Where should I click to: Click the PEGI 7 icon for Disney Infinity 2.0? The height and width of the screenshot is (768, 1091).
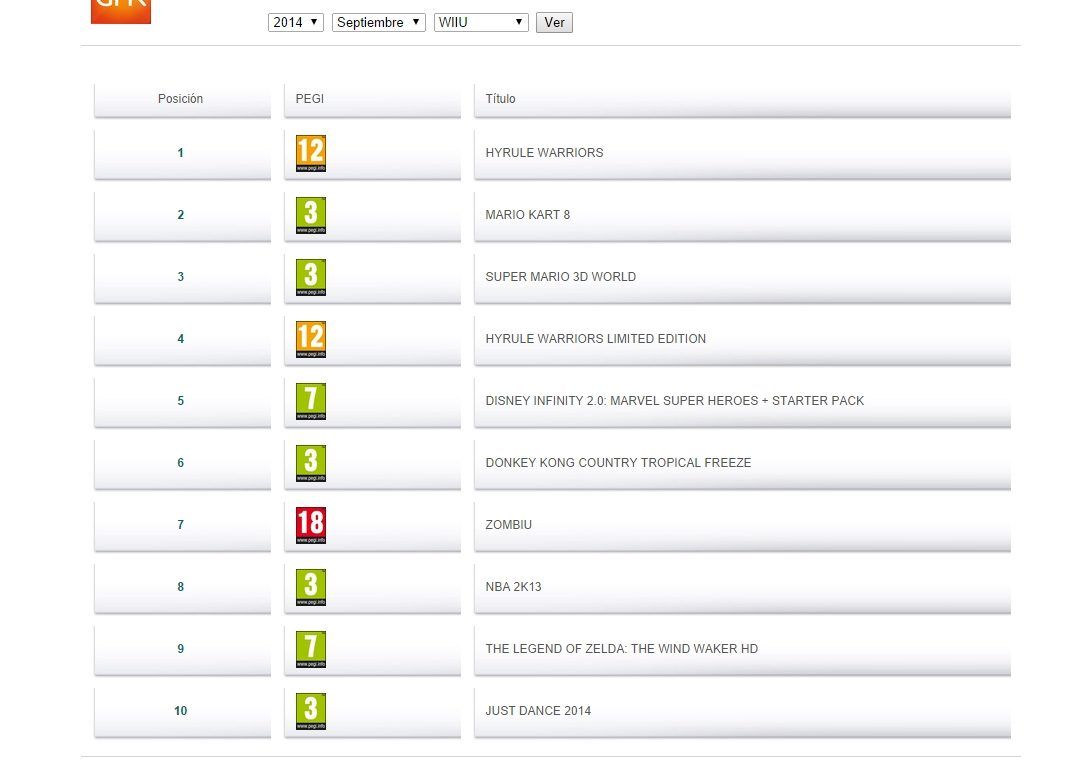click(310, 401)
